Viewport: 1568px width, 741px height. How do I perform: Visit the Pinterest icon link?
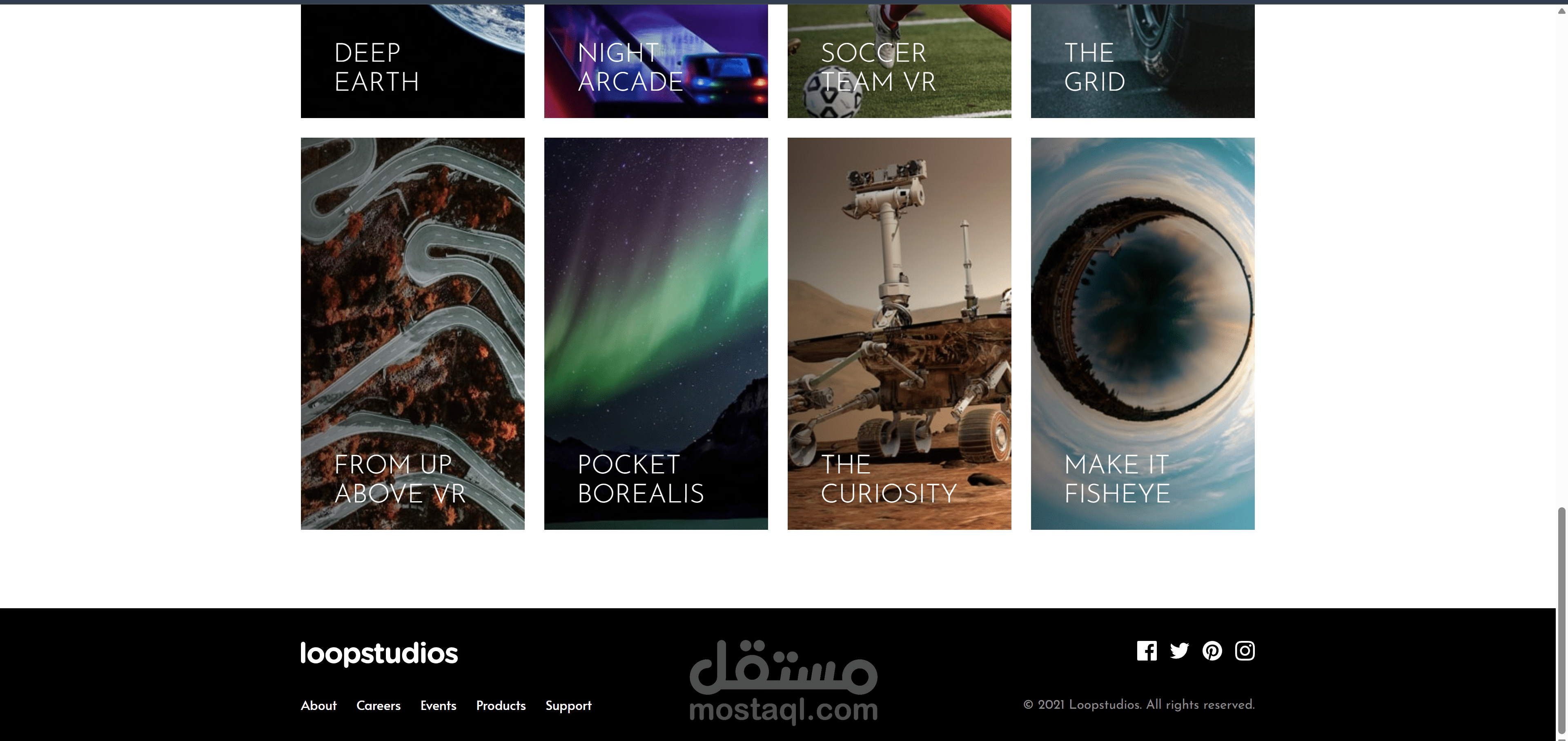pos(1212,651)
